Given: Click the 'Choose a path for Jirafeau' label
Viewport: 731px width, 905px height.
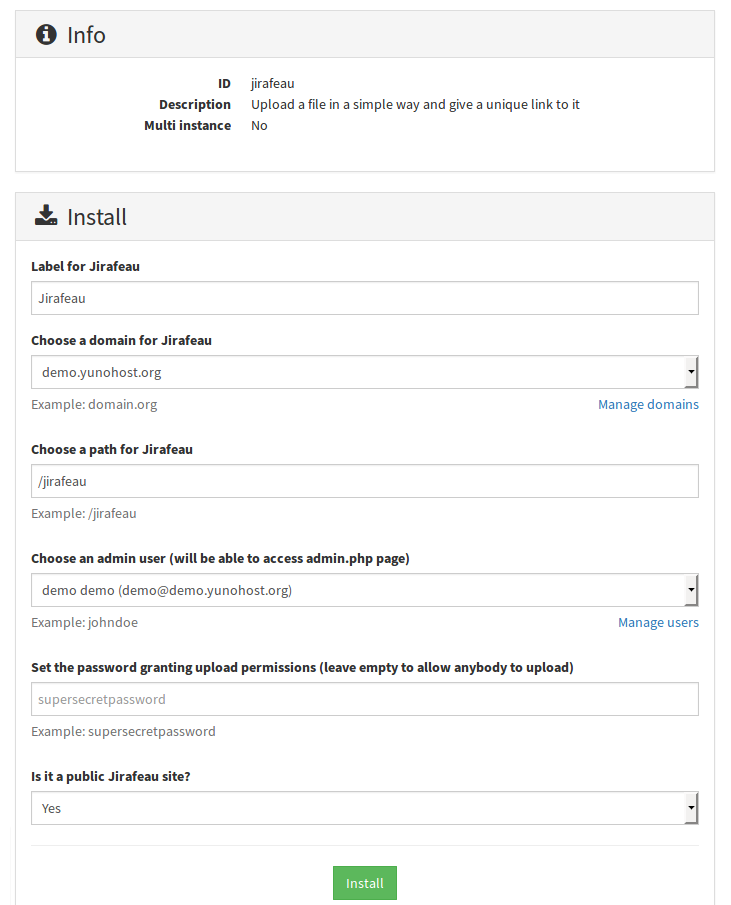Looking at the screenshot, I should coord(112,450).
